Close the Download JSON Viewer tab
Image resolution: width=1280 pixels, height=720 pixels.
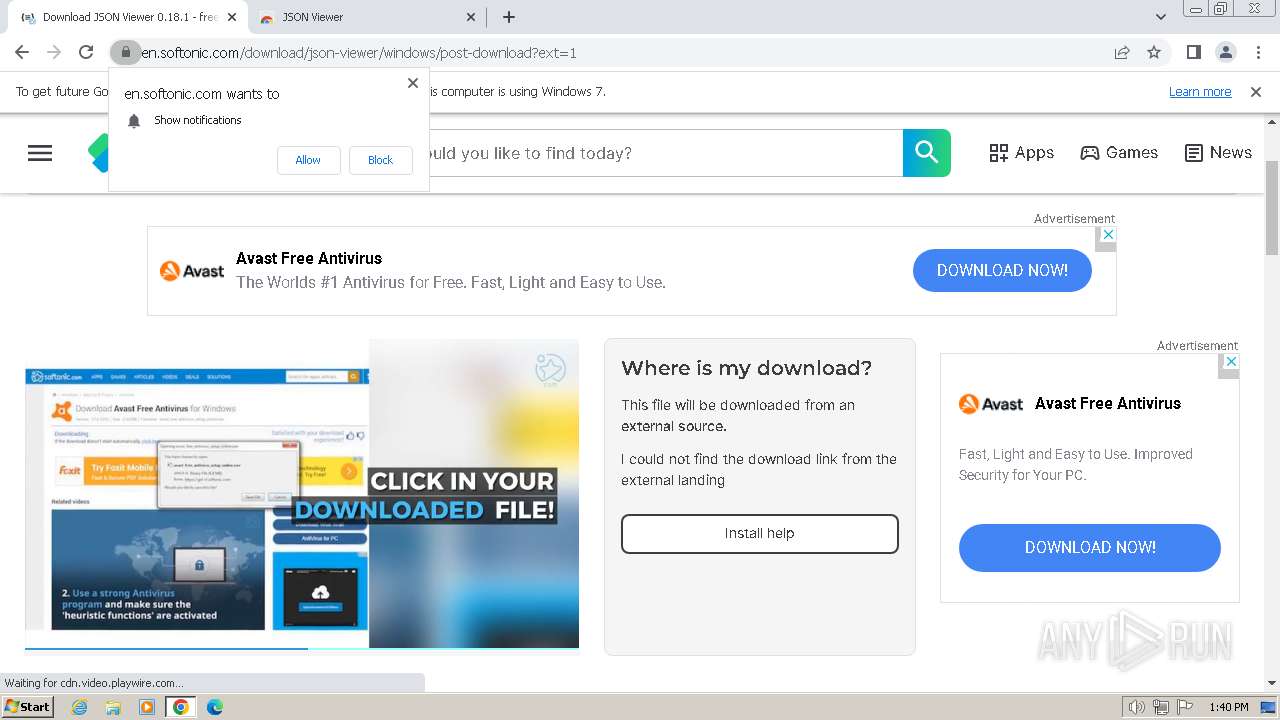coord(232,17)
